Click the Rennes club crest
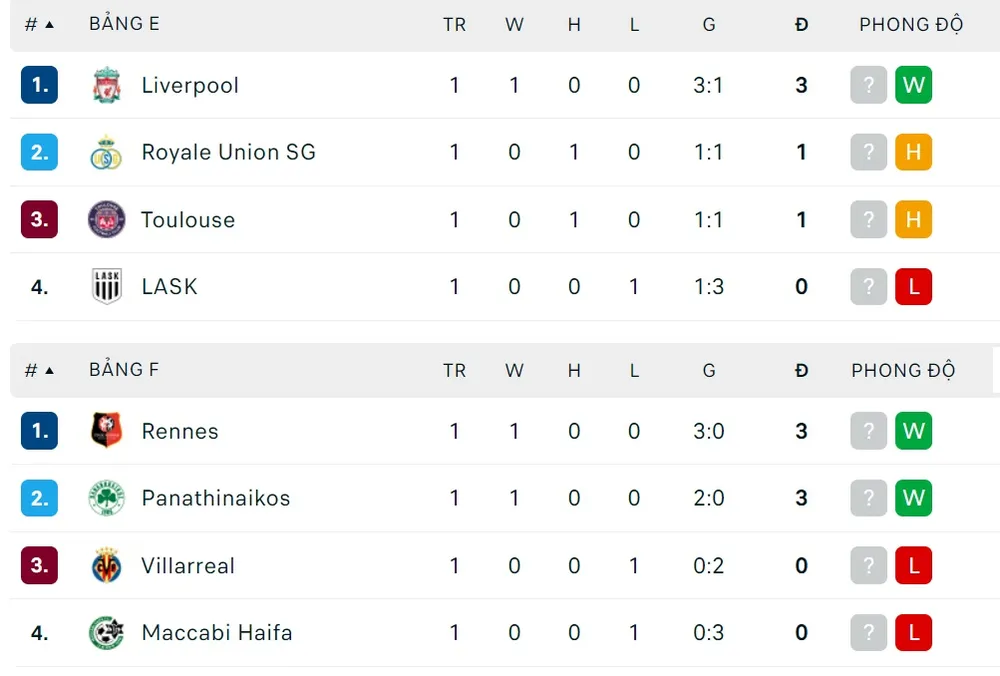The image size is (1000, 676). pyautogui.click(x=106, y=431)
